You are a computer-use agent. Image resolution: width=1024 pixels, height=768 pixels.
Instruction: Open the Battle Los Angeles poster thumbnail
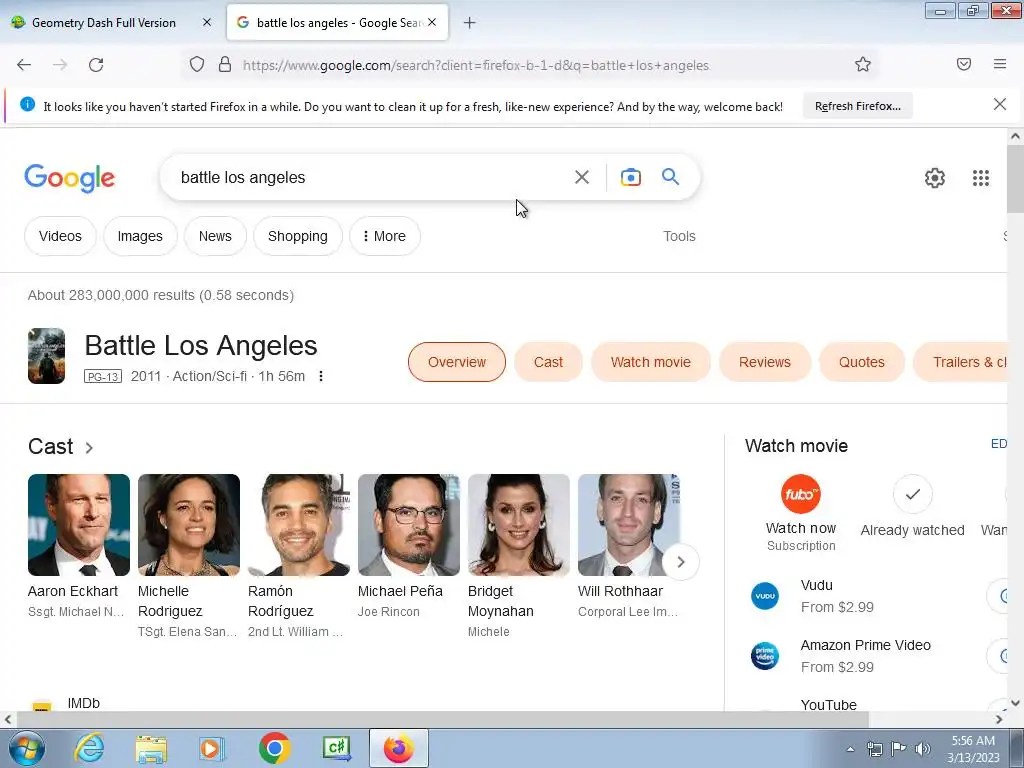tap(46, 356)
